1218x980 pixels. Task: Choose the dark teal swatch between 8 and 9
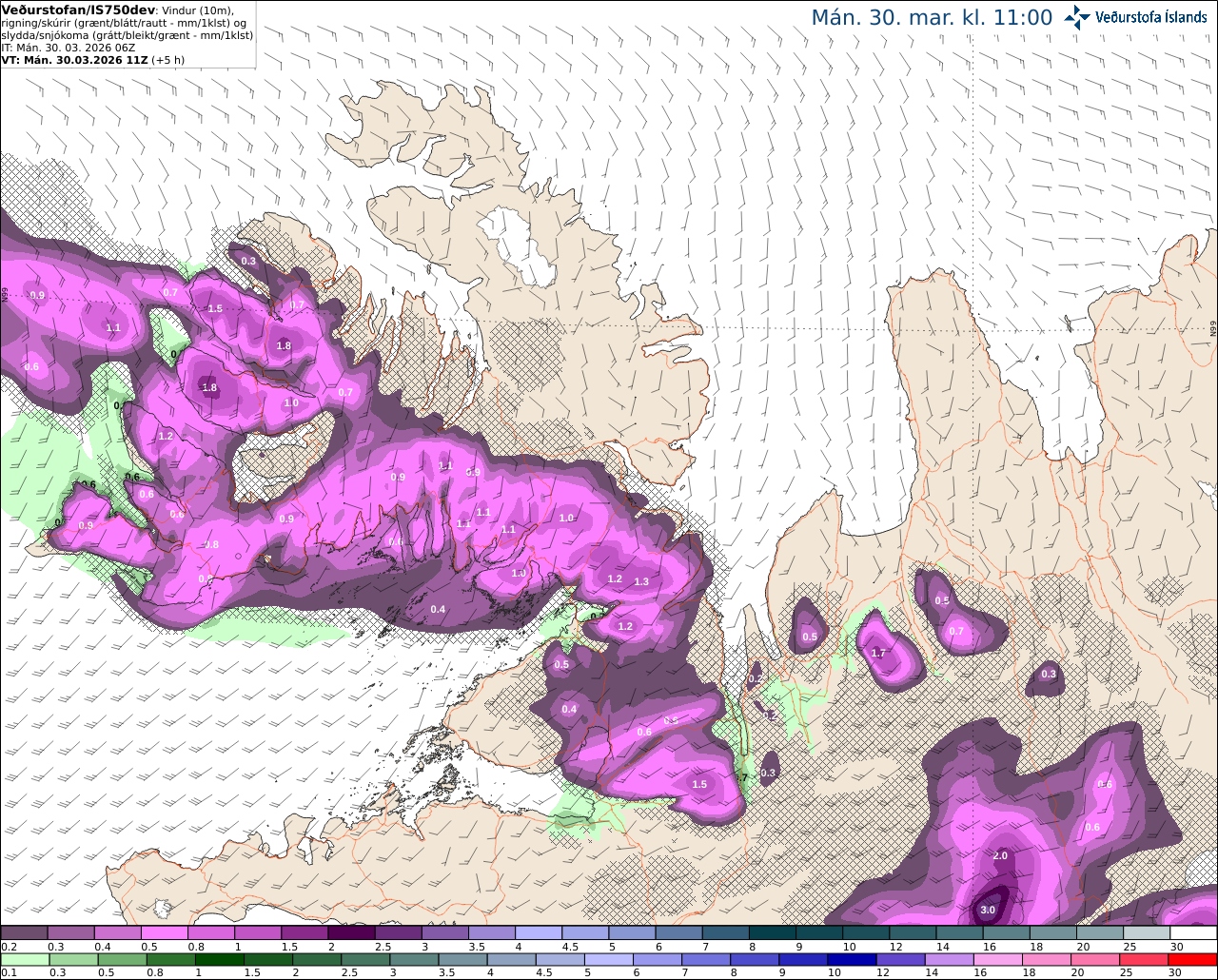tap(773, 933)
